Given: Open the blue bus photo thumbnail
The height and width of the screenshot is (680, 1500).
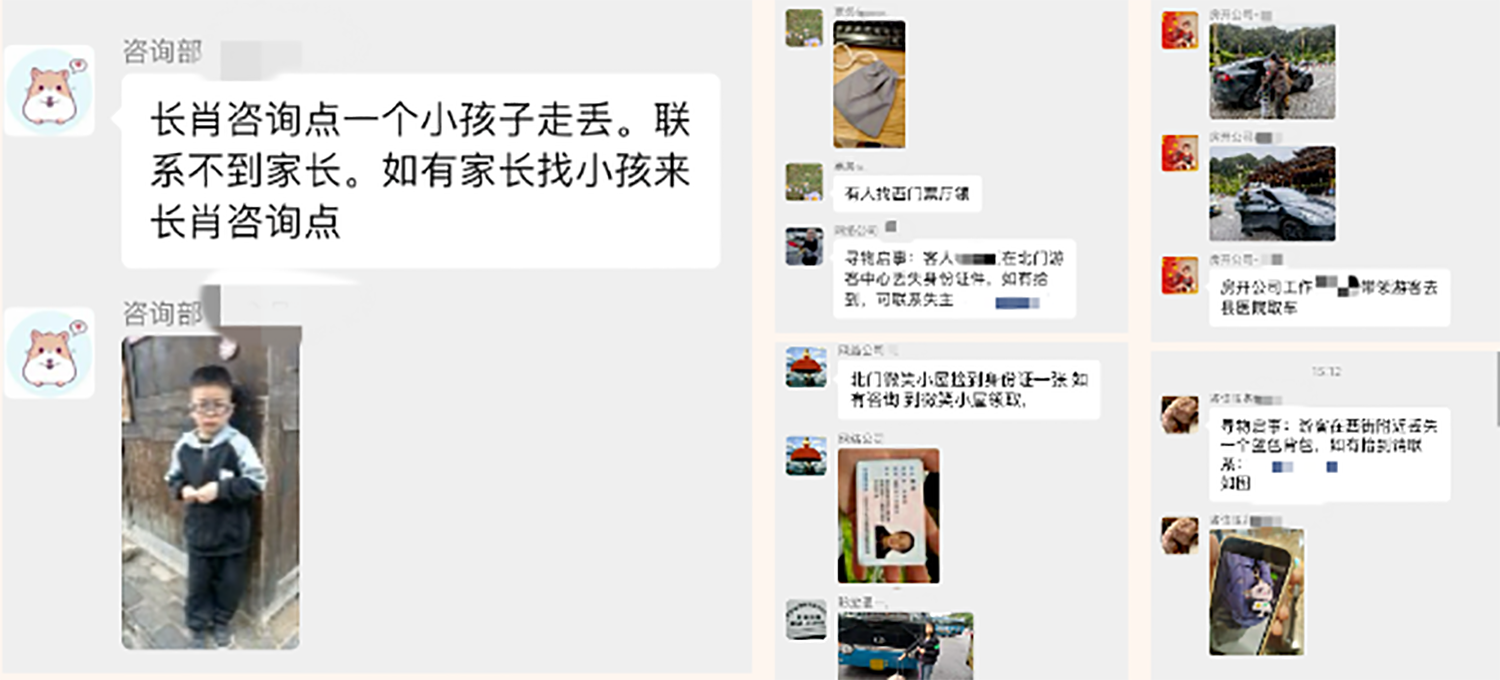Looking at the screenshot, I should click(x=905, y=646).
